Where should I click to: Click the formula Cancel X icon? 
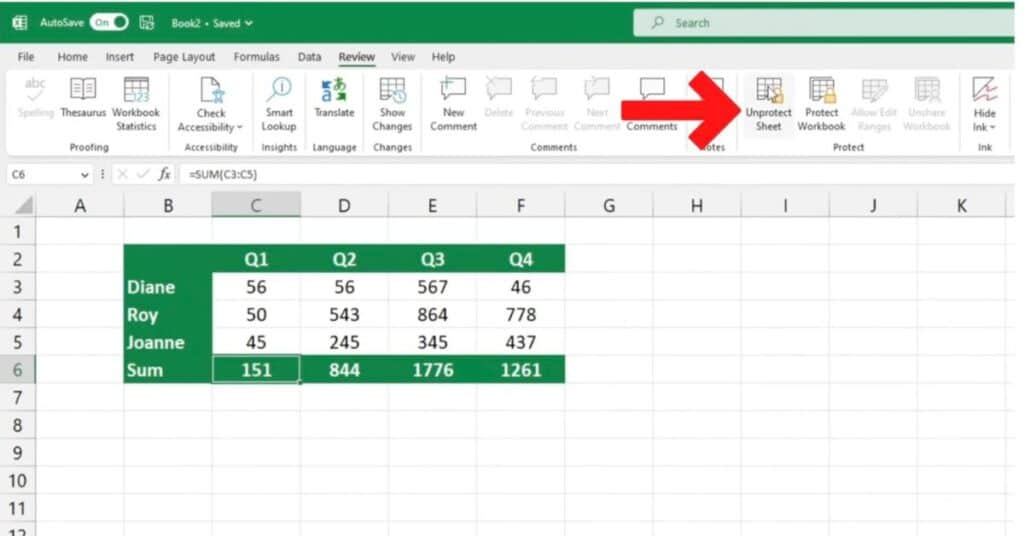point(122,174)
